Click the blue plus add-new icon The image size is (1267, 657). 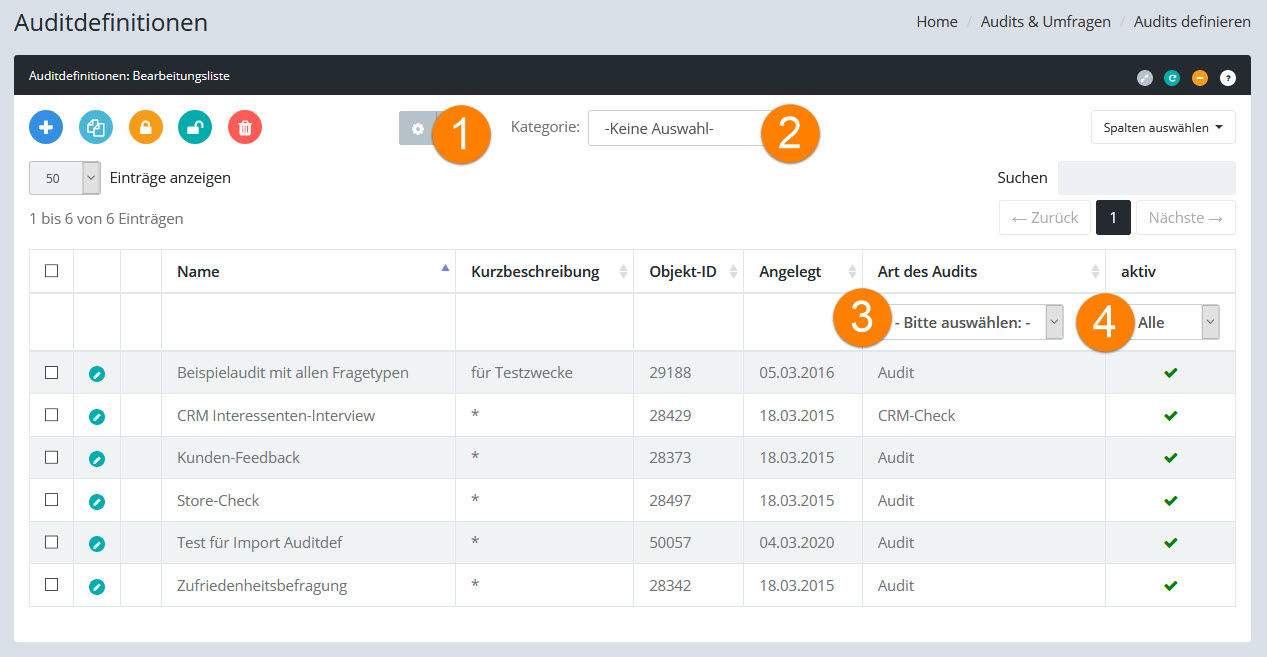46,128
